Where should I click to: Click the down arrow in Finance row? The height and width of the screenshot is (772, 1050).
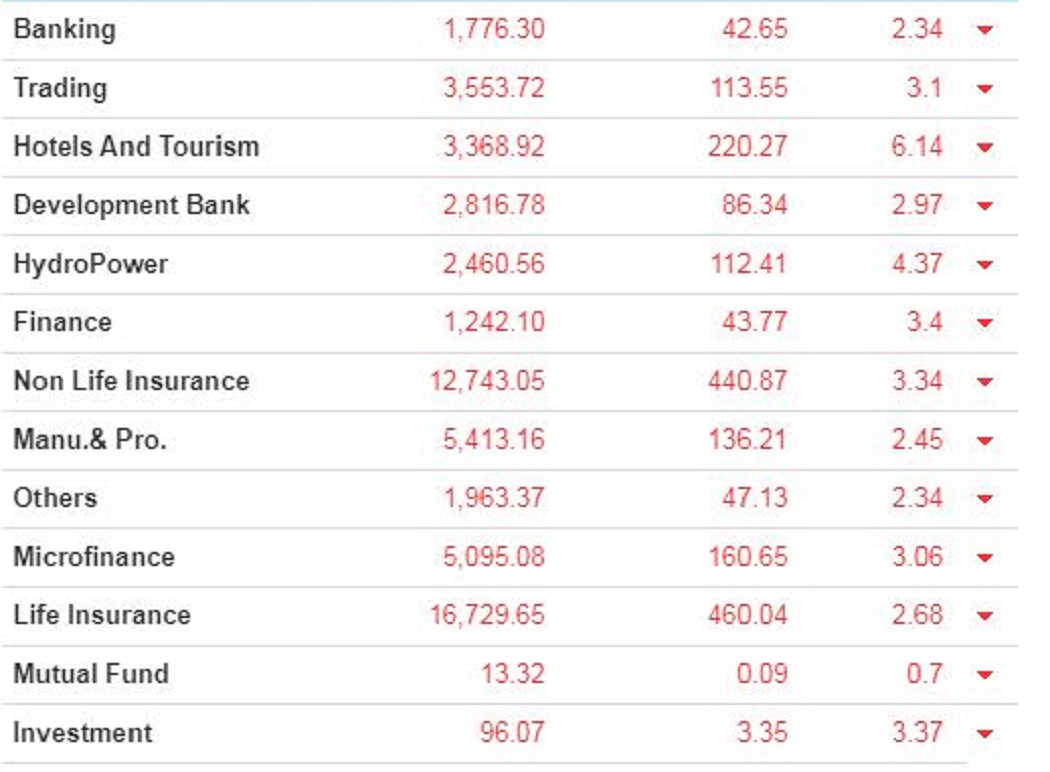985,323
